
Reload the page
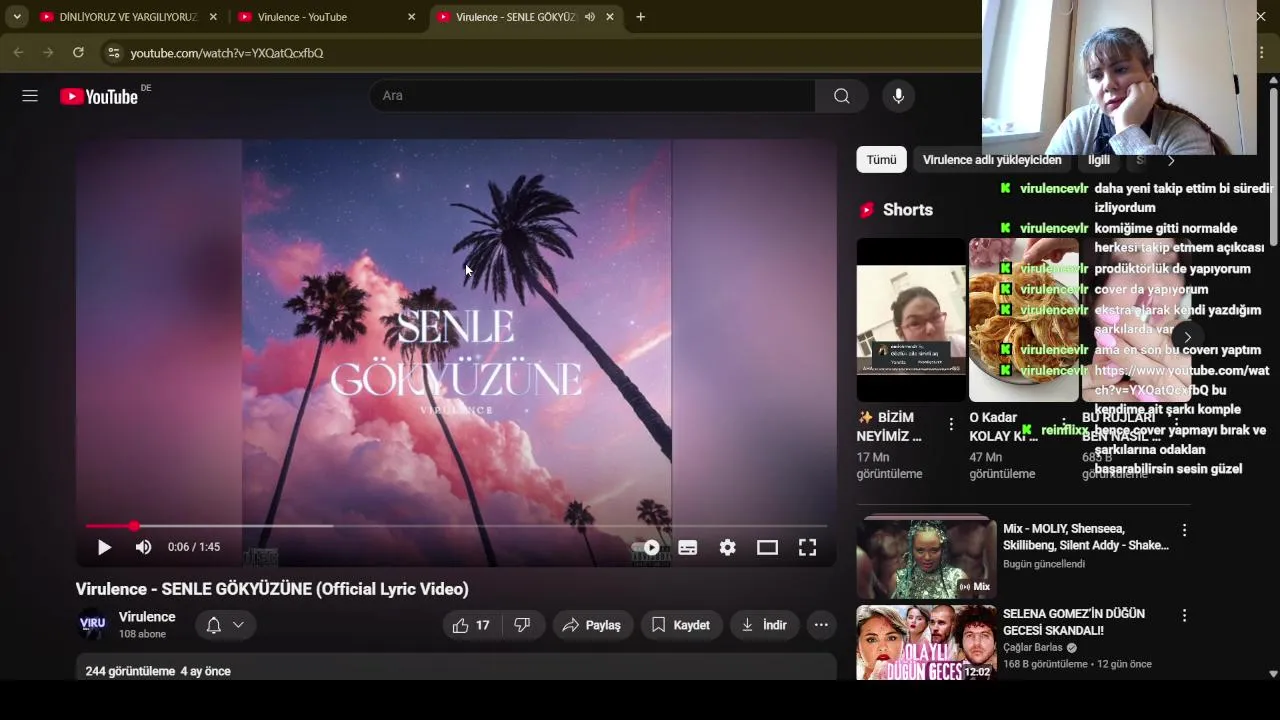pos(78,52)
